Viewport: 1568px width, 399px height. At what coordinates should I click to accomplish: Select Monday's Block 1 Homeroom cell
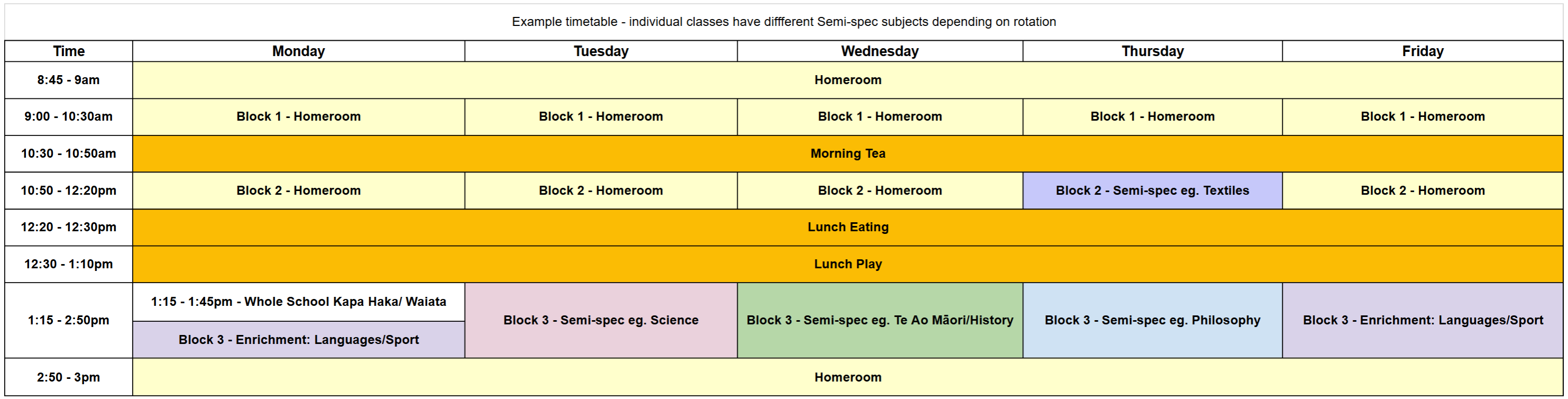point(298,116)
